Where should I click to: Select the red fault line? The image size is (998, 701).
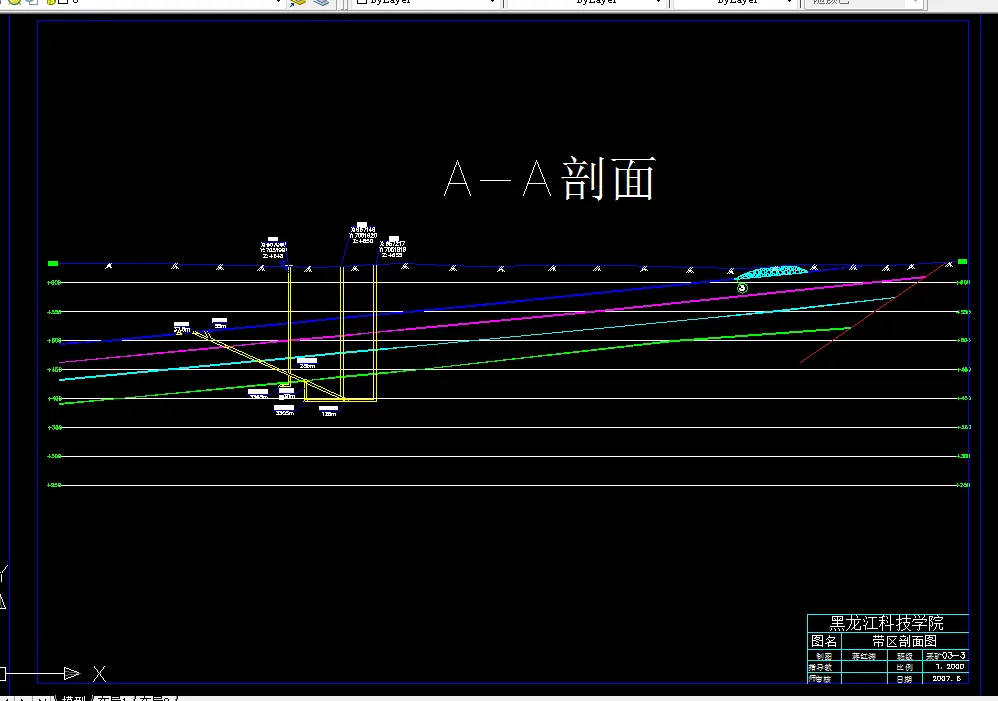click(x=875, y=312)
